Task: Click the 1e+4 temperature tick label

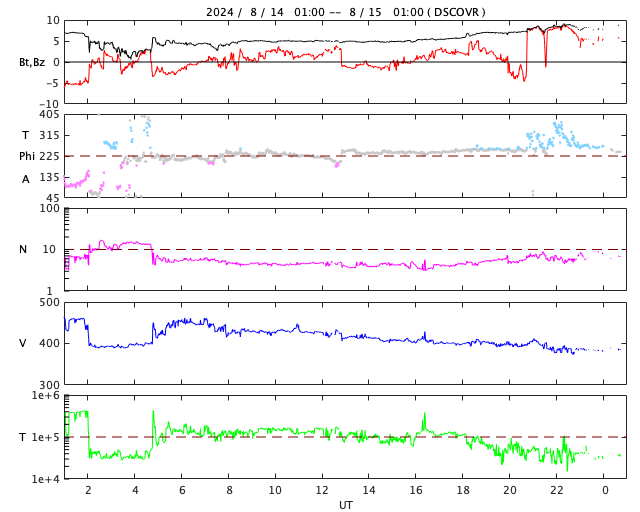Action: point(46,479)
